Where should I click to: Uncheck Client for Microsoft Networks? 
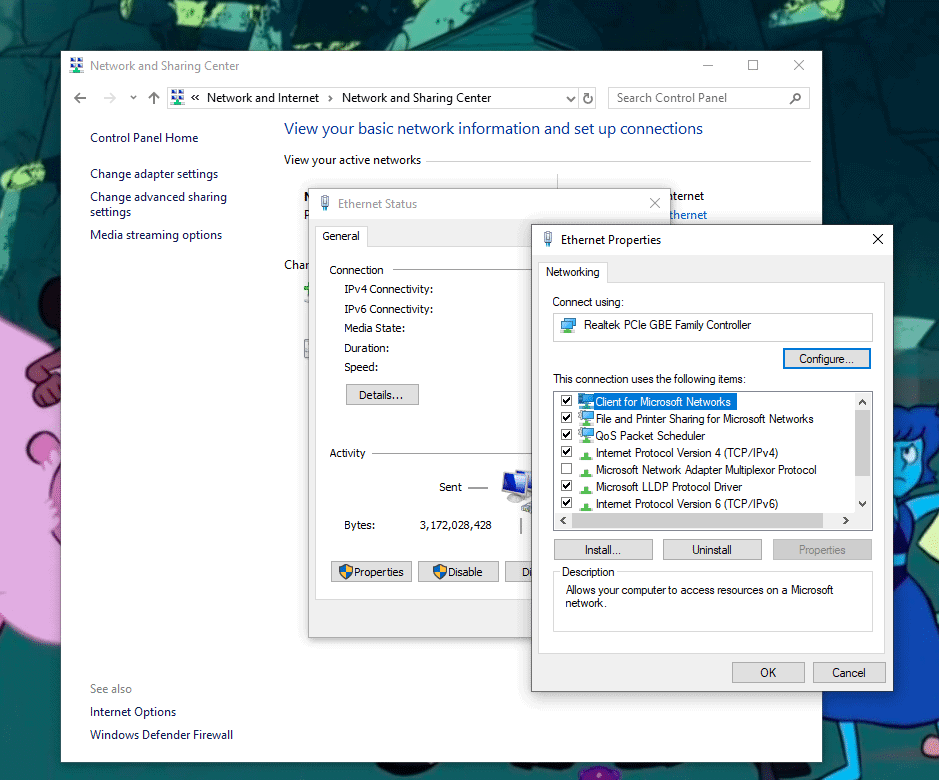coord(567,400)
